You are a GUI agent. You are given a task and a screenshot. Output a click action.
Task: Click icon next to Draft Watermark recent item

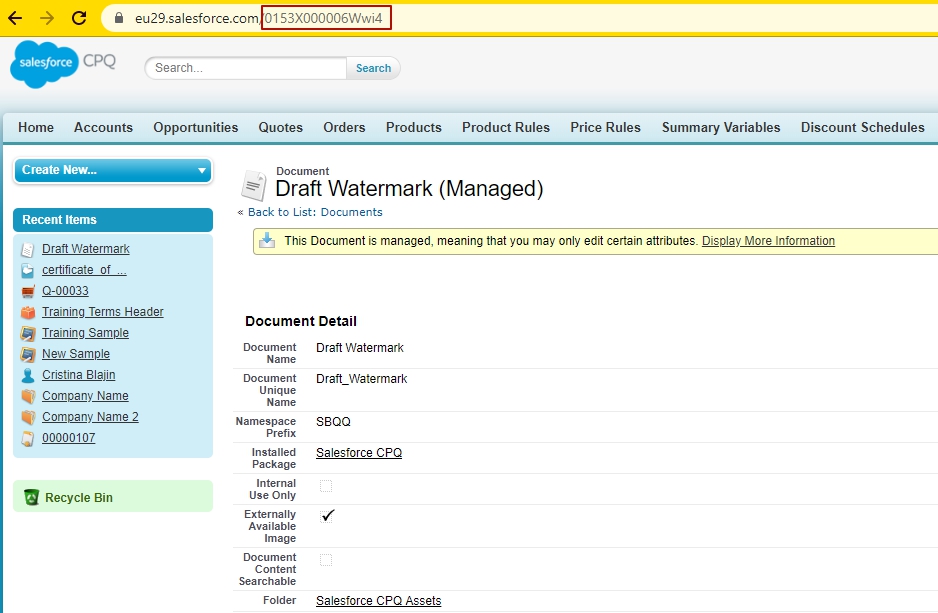coord(28,249)
